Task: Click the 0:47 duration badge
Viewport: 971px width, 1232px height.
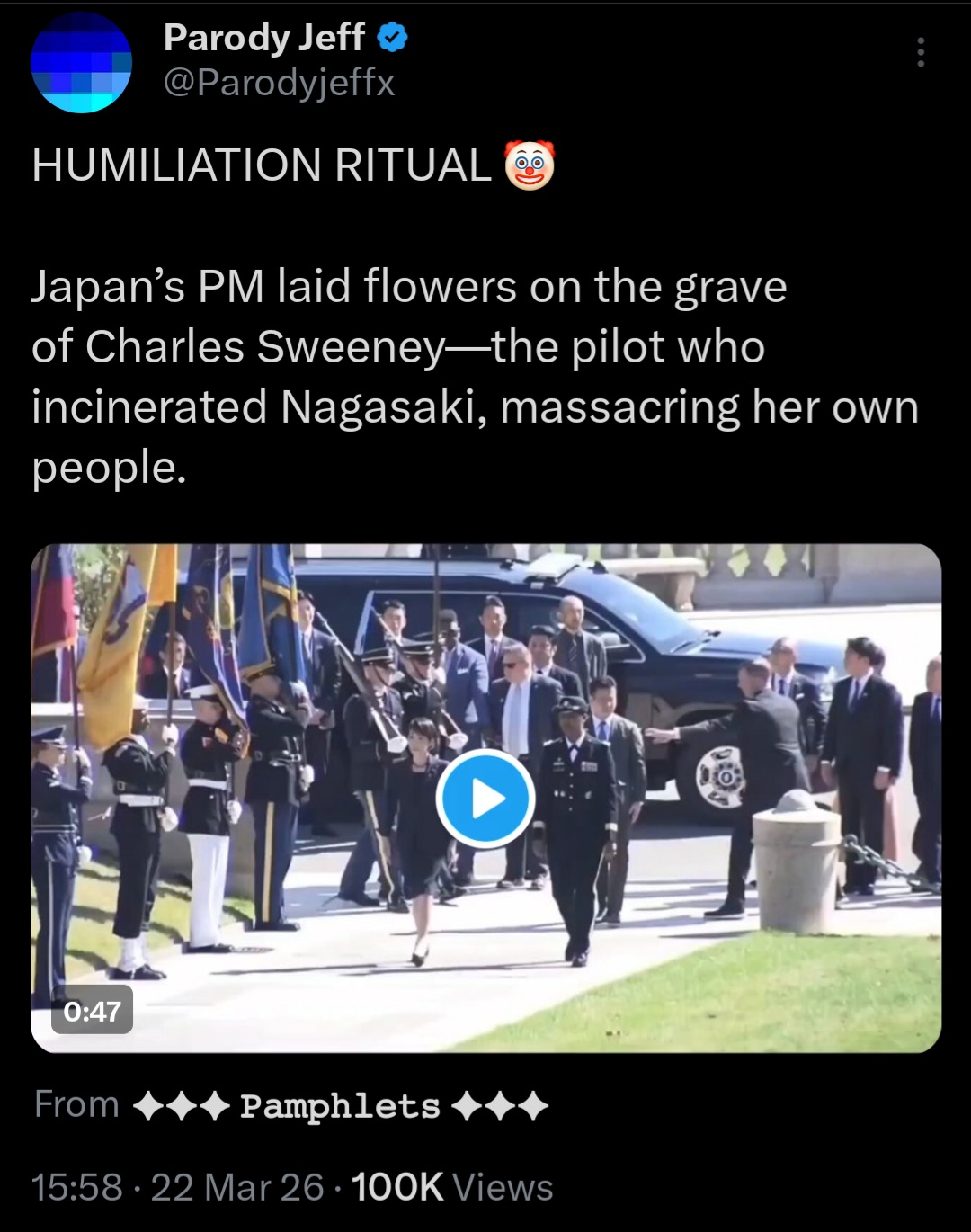Action: click(x=92, y=1010)
